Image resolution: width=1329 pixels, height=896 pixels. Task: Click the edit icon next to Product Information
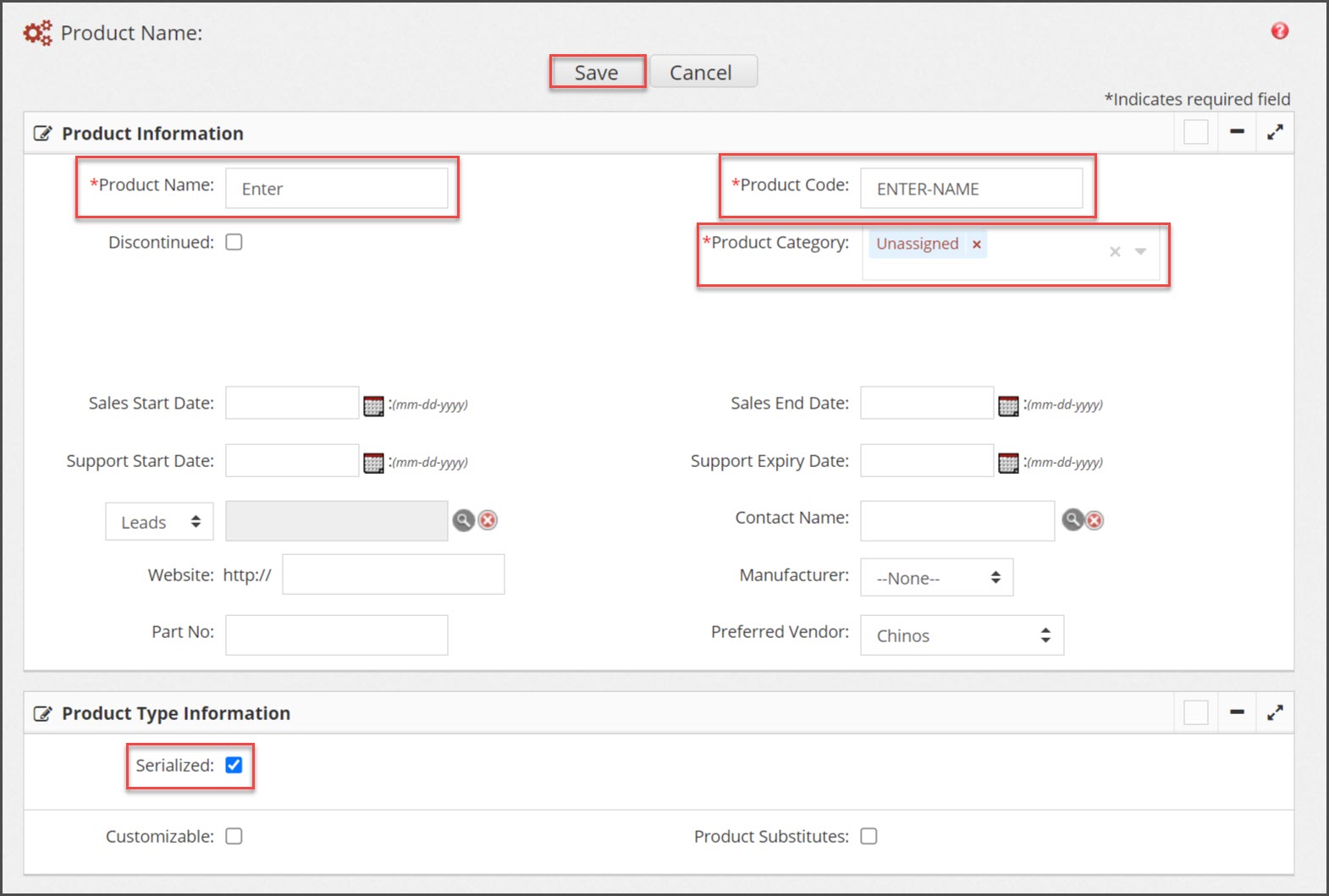42,134
